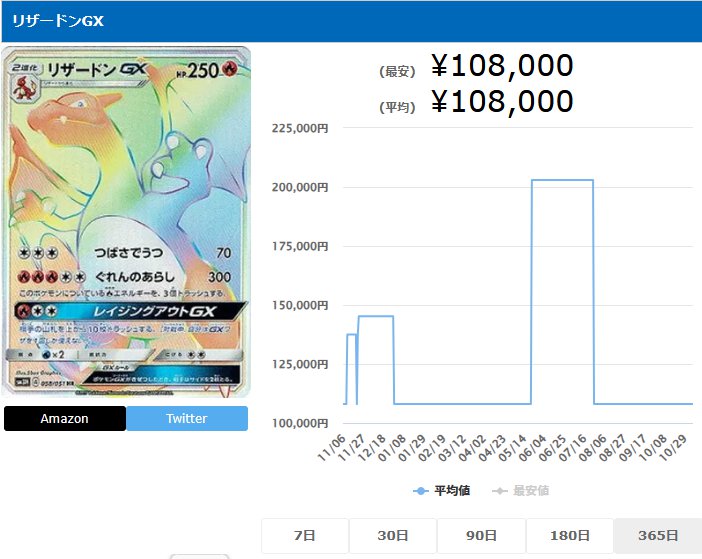Switch chart range to 90日
This screenshot has height=559, width=702.
tap(481, 535)
